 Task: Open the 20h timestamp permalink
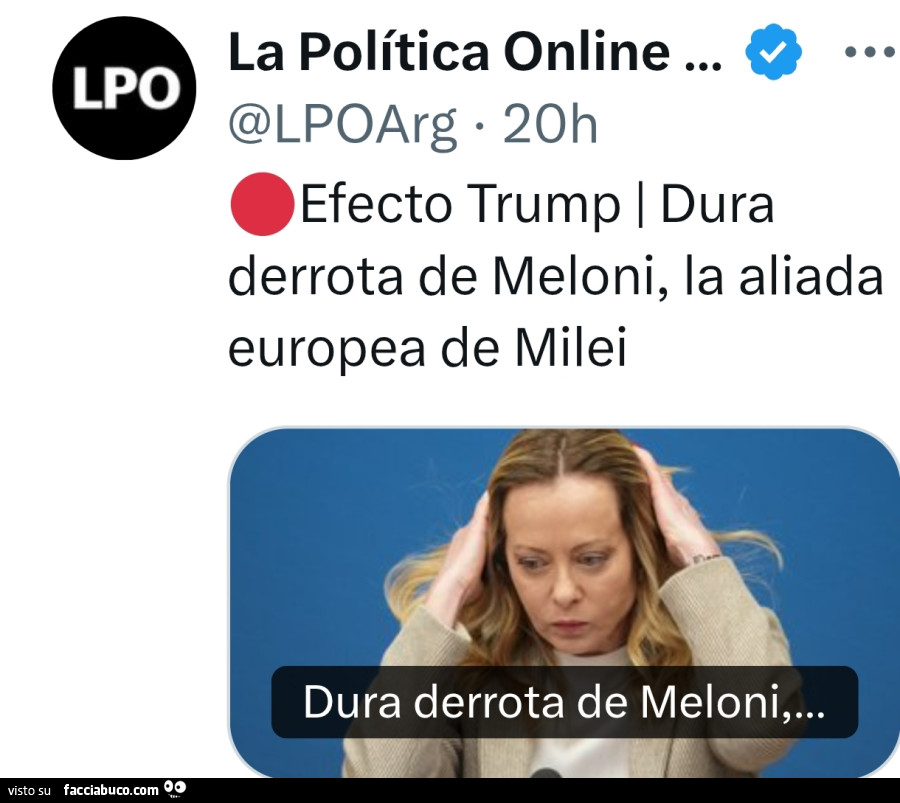pyautogui.click(x=550, y=125)
